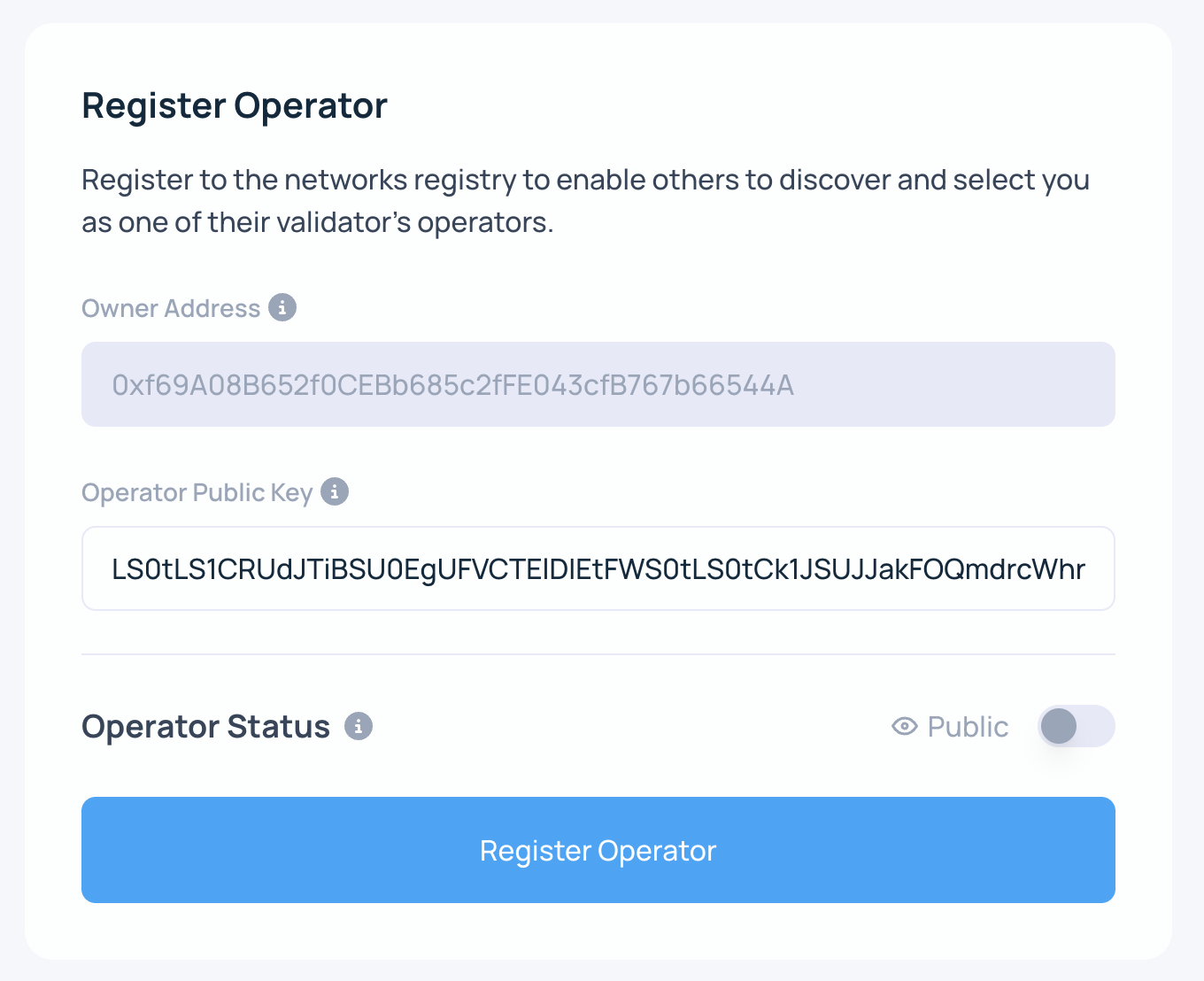Click the divider line above Operator Status

coord(598,654)
